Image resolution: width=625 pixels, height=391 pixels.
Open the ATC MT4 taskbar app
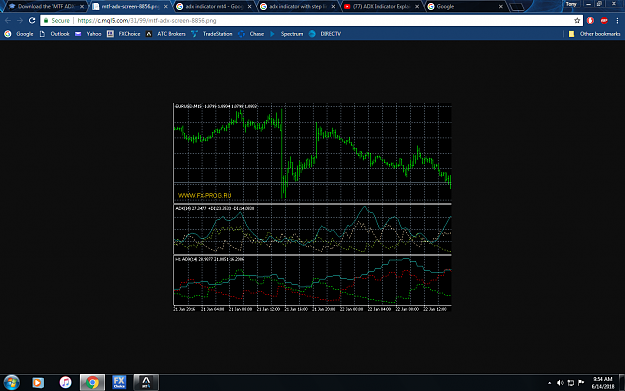146,383
